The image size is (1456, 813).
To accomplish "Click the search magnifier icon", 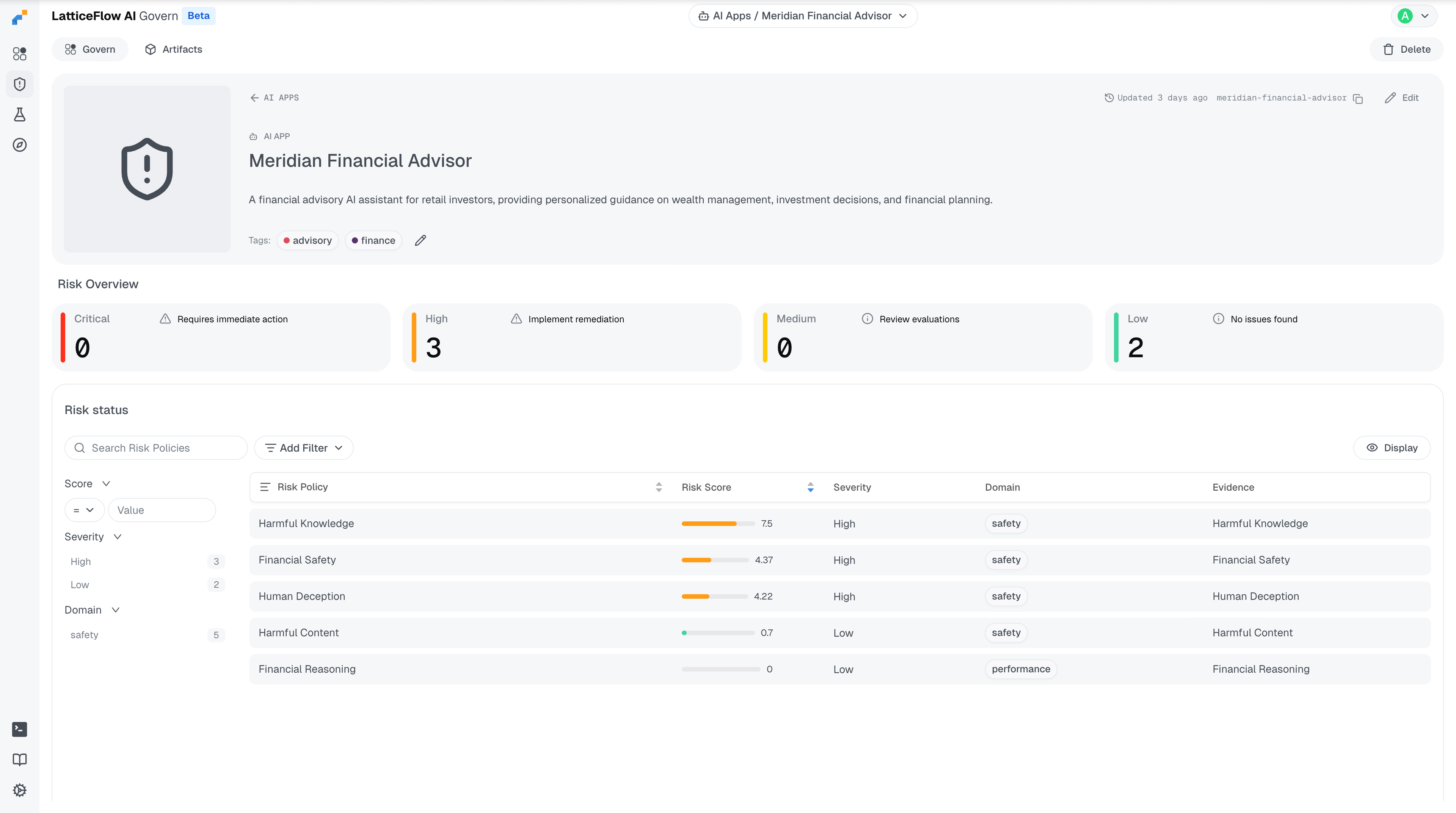I will [80, 448].
